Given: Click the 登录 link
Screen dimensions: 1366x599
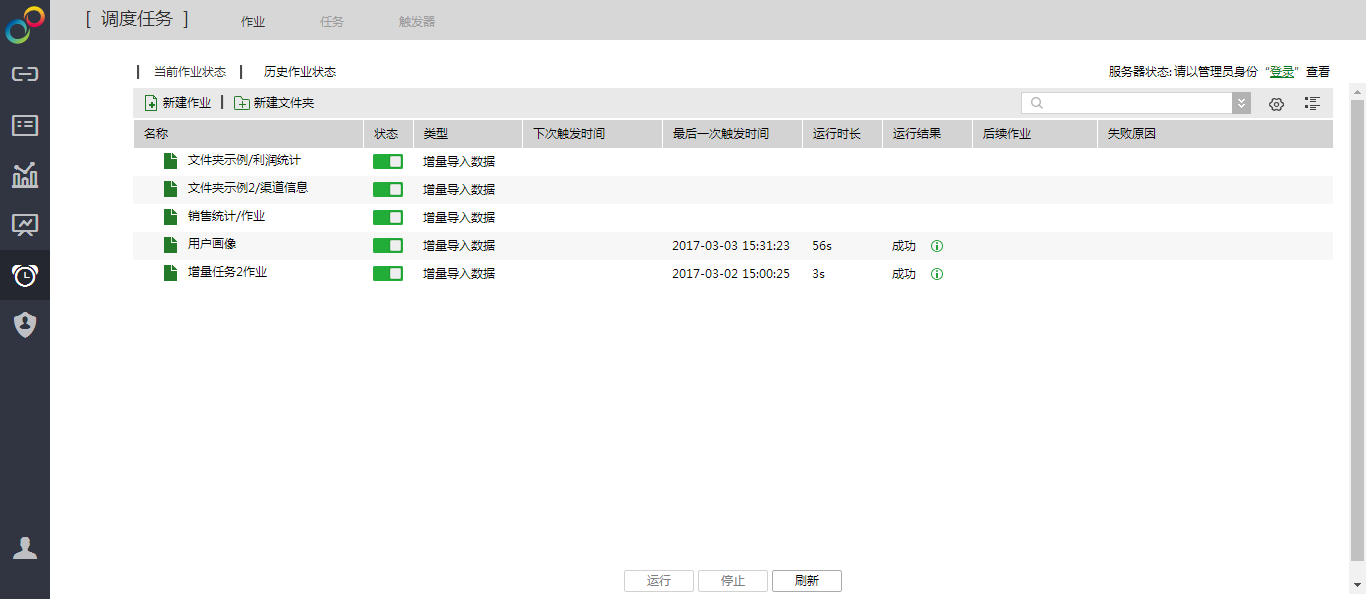Looking at the screenshot, I should [1282, 72].
